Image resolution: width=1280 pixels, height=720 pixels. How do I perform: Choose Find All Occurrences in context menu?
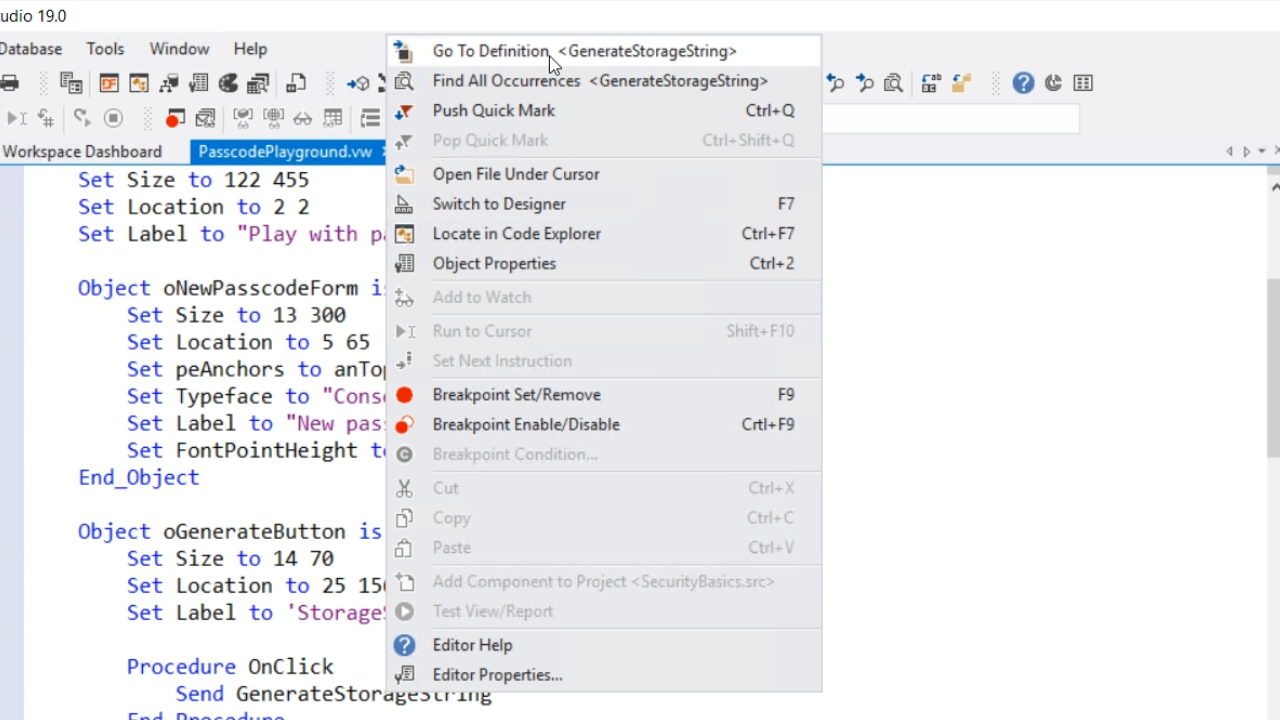click(600, 81)
